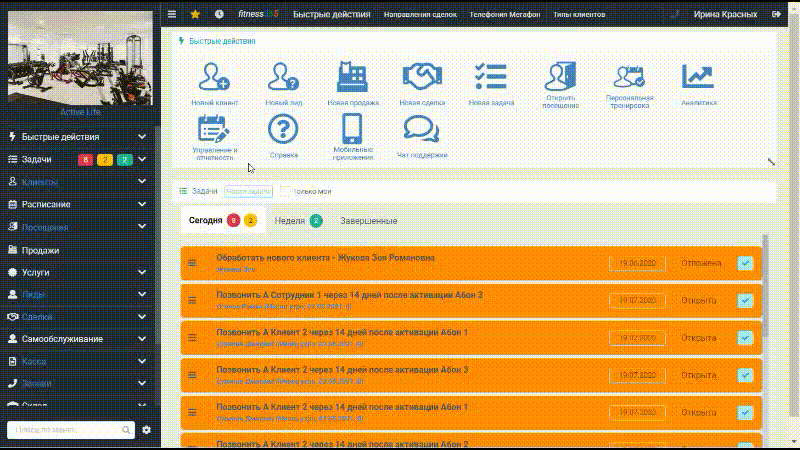Expand the Расписание sidebar section
This screenshot has height=450, width=800.
pos(142,204)
